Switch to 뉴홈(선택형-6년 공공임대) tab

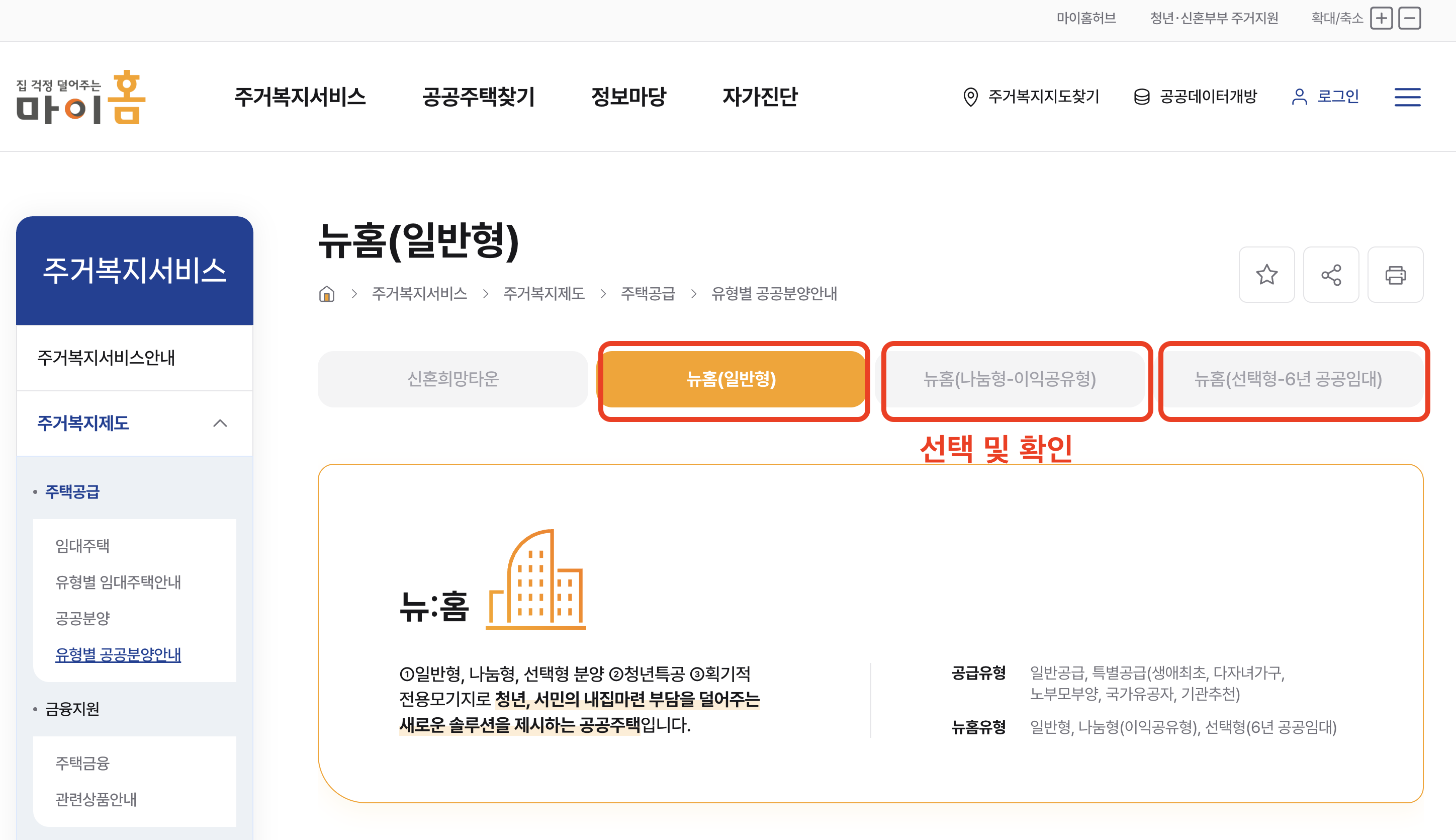[1288, 379]
